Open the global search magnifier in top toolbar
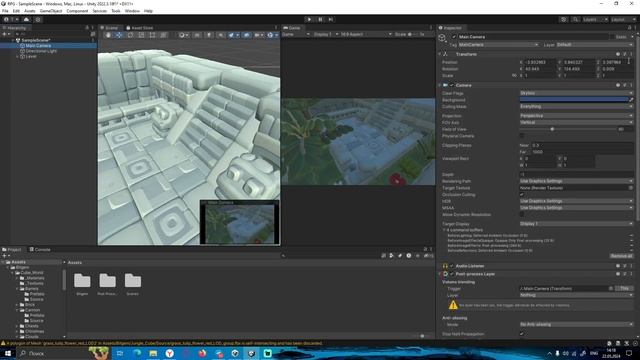 click(575, 19)
